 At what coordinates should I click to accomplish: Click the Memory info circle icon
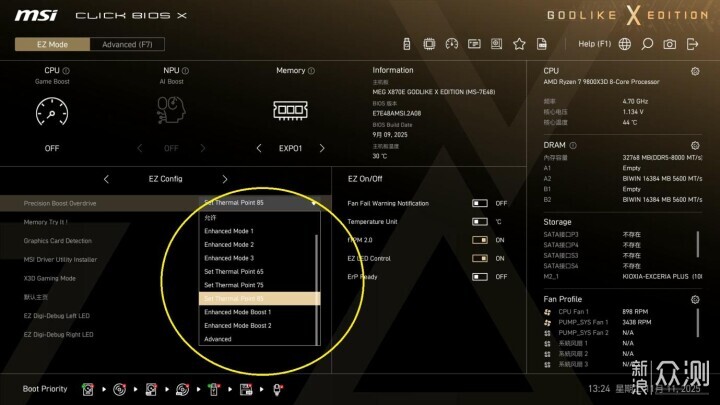(311, 71)
